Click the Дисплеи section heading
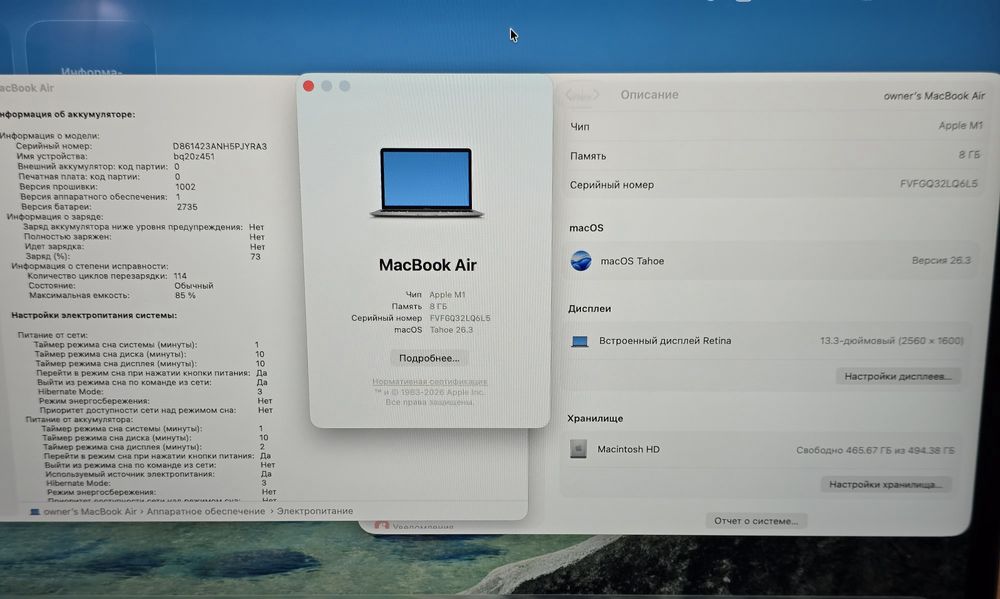1000x599 pixels. point(589,308)
